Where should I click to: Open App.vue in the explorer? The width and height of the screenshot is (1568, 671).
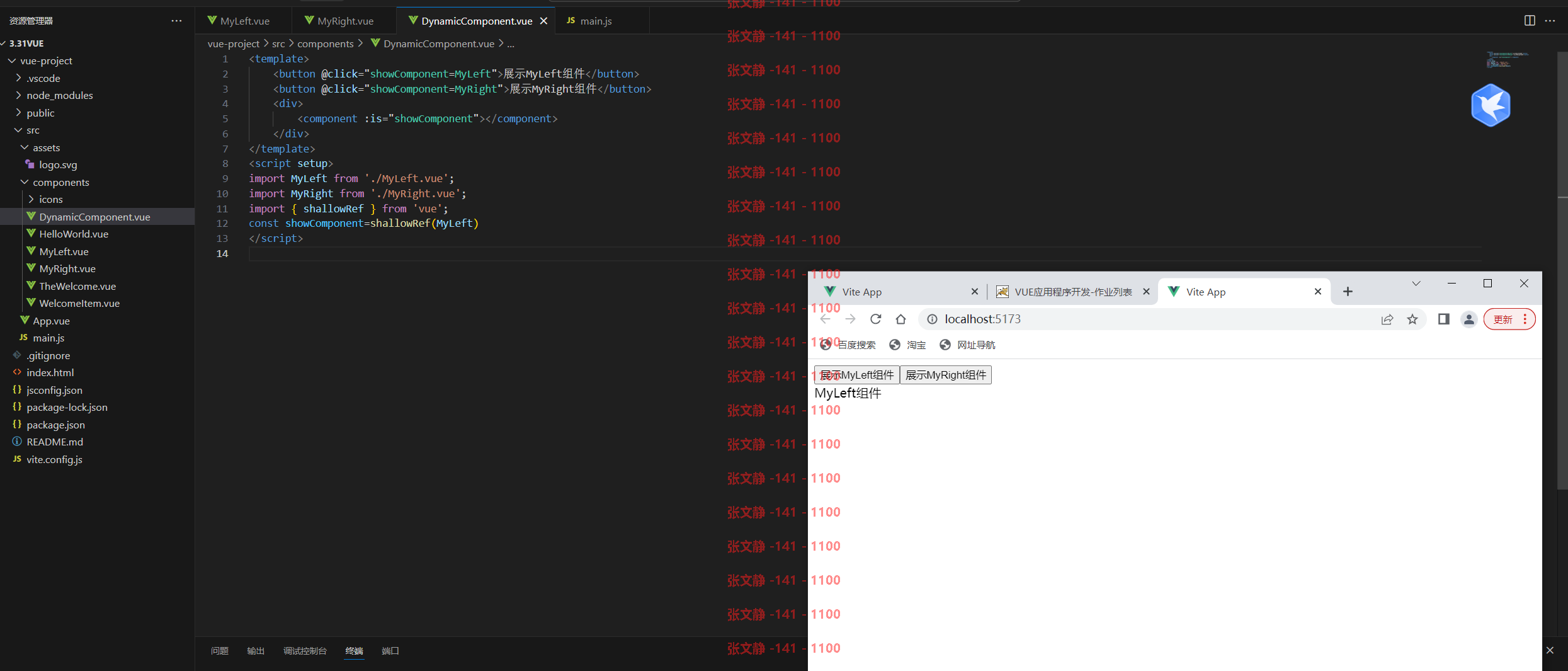[98, 321]
